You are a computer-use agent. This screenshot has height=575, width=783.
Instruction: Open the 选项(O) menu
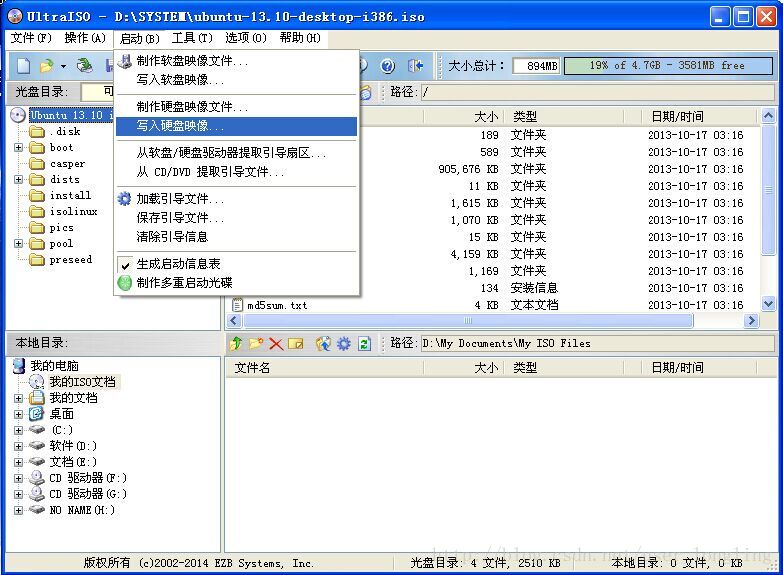pos(246,38)
